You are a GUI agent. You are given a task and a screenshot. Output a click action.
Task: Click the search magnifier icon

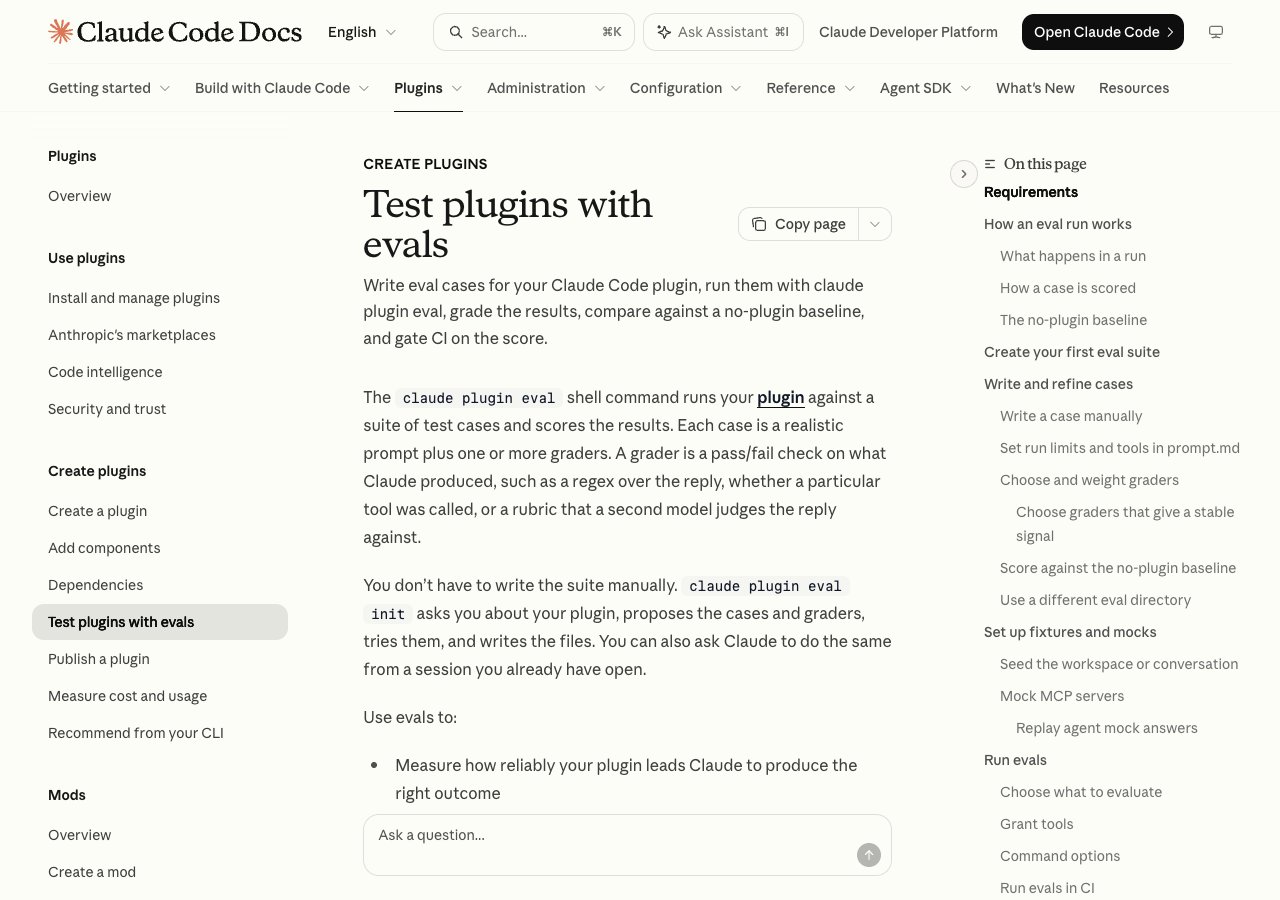pos(456,32)
